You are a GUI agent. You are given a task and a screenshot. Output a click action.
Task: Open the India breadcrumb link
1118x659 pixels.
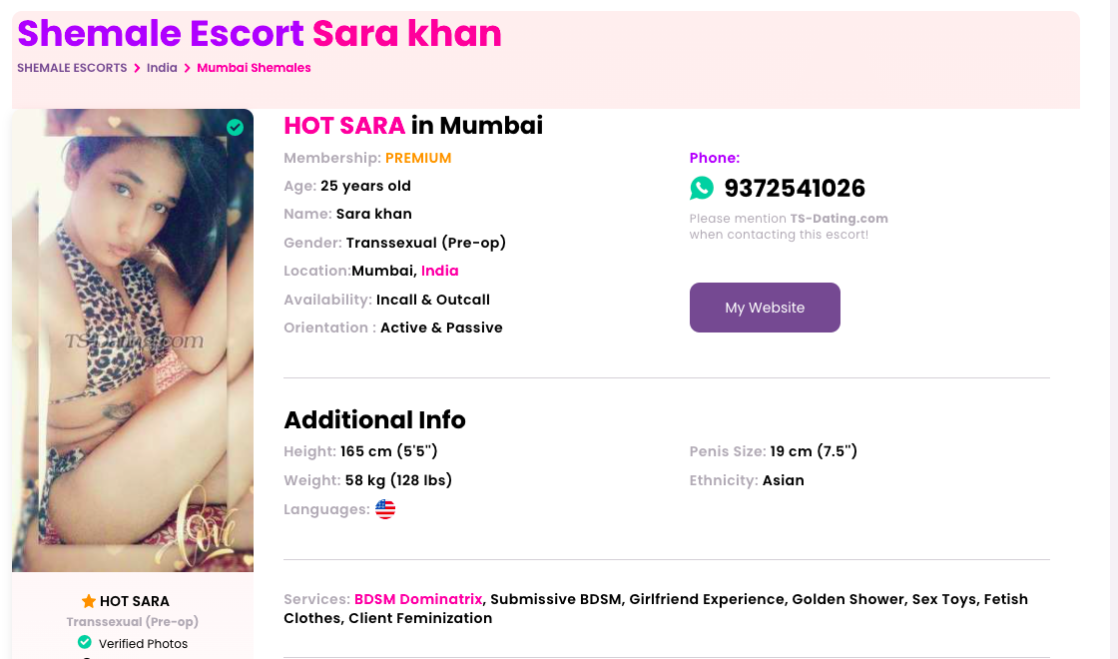(x=162, y=68)
